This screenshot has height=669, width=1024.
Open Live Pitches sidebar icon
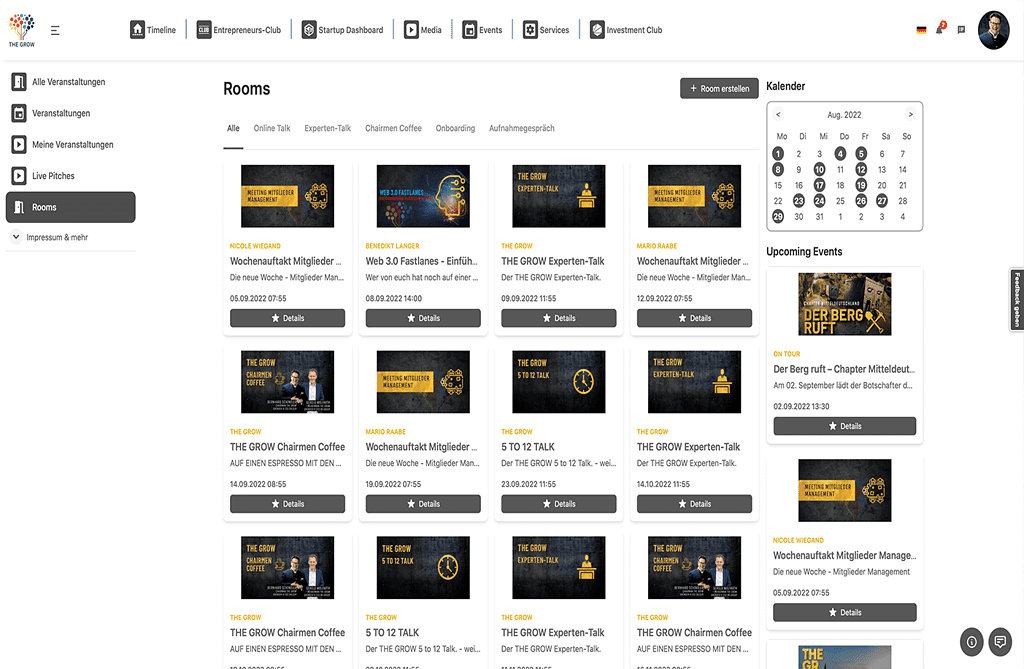coord(19,176)
